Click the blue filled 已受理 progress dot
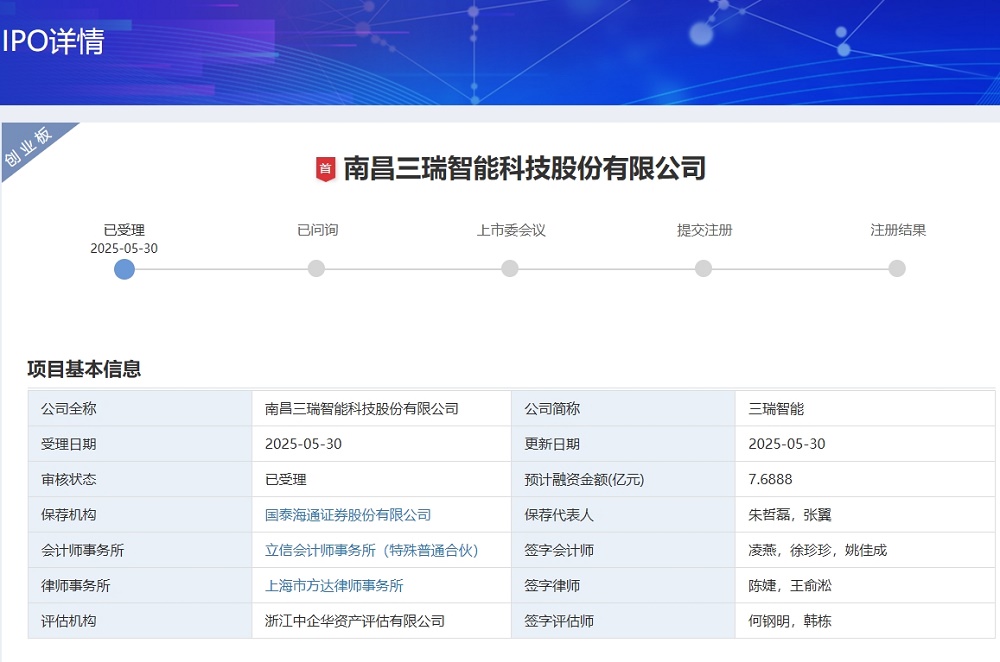The height and width of the screenshot is (662, 1000). (x=124, y=269)
